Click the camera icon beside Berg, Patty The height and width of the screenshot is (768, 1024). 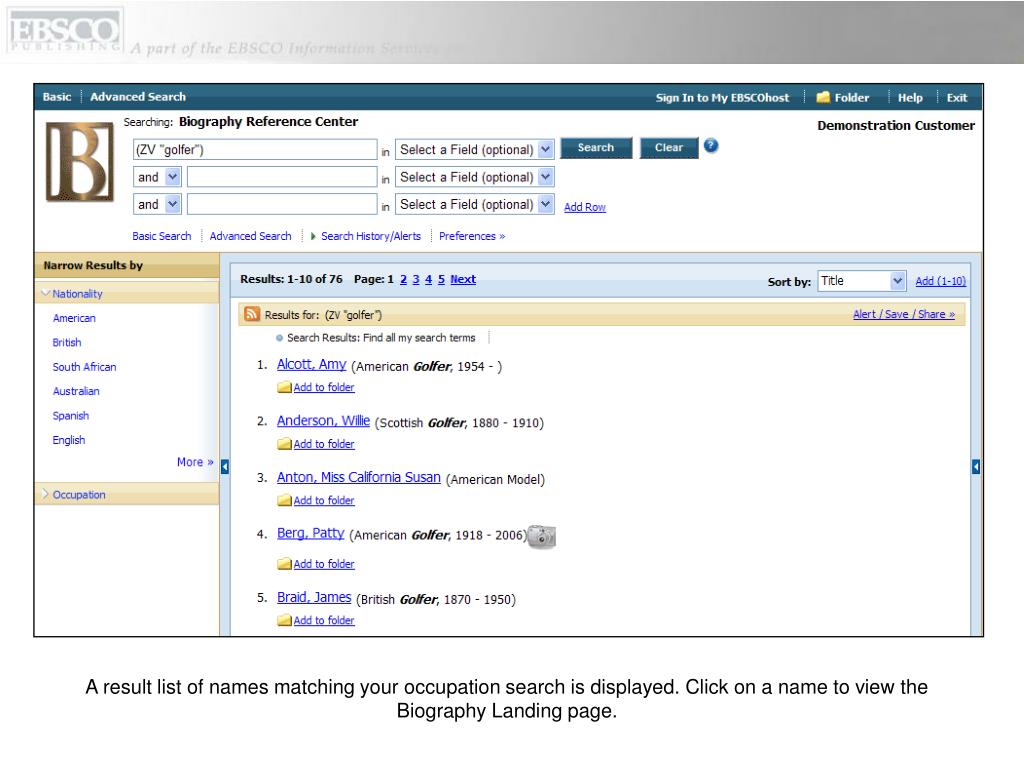point(541,536)
